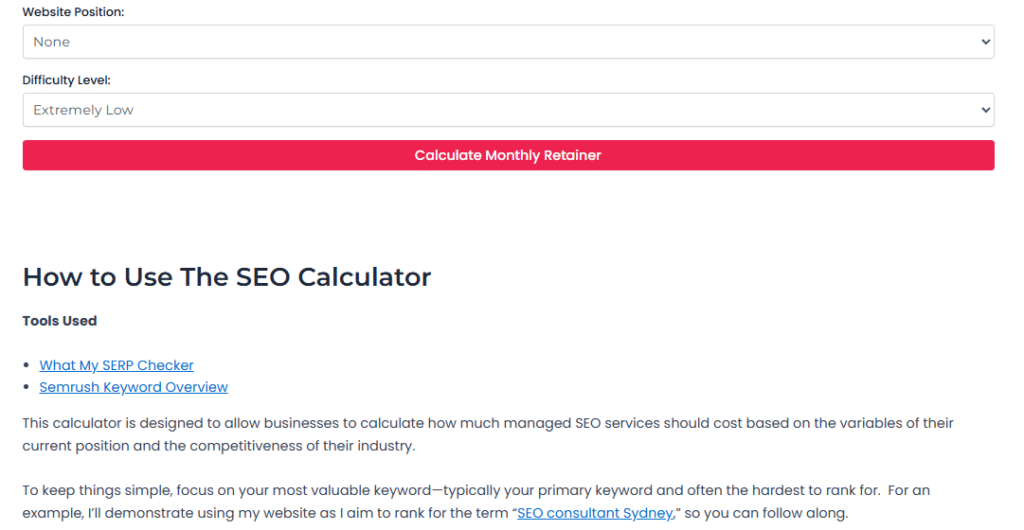Click the Website Position dropdown arrow

pyautogui.click(x=986, y=42)
